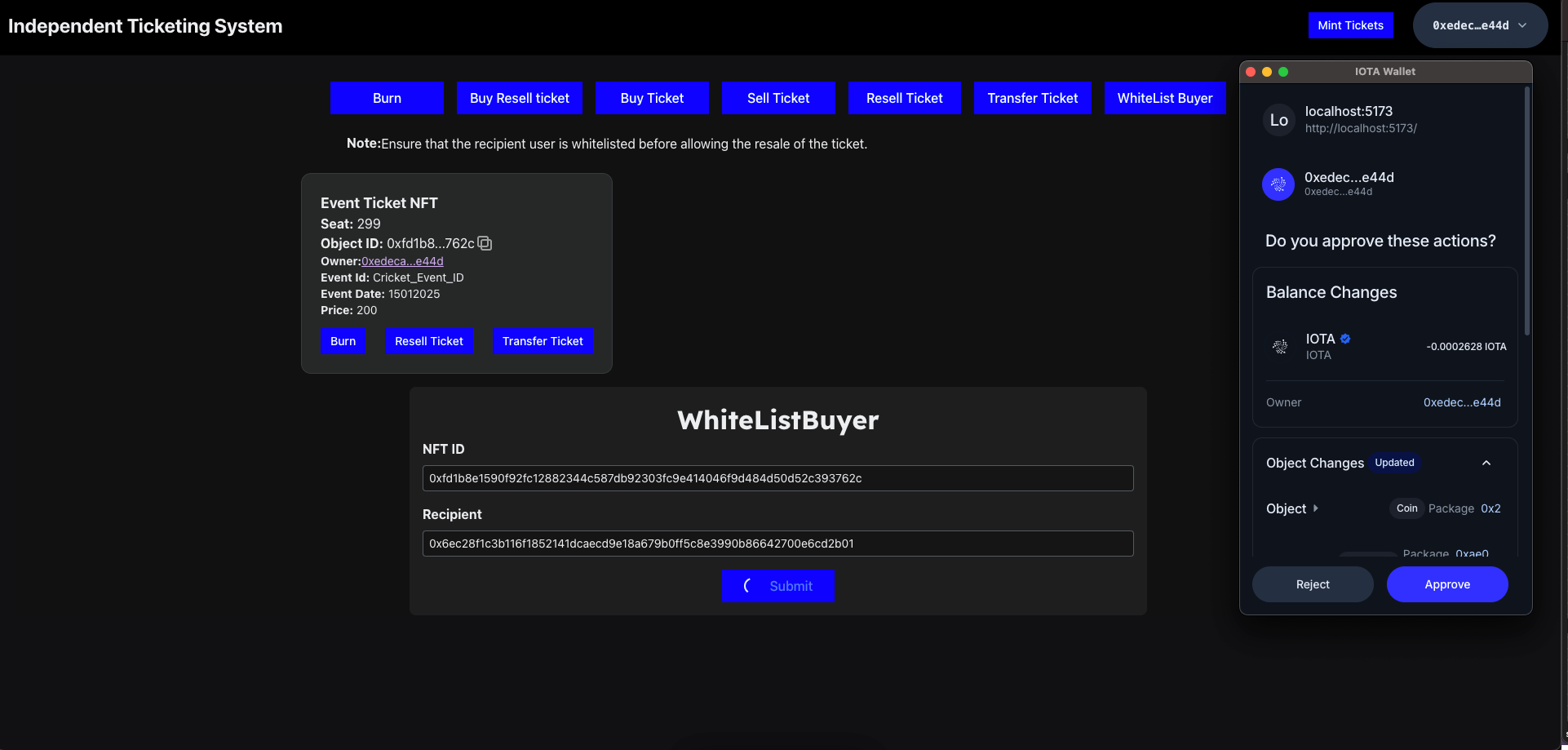The image size is (1568, 750).
Task: Copy the Object ID using the copy icon
Action: (x=485, y=243)
